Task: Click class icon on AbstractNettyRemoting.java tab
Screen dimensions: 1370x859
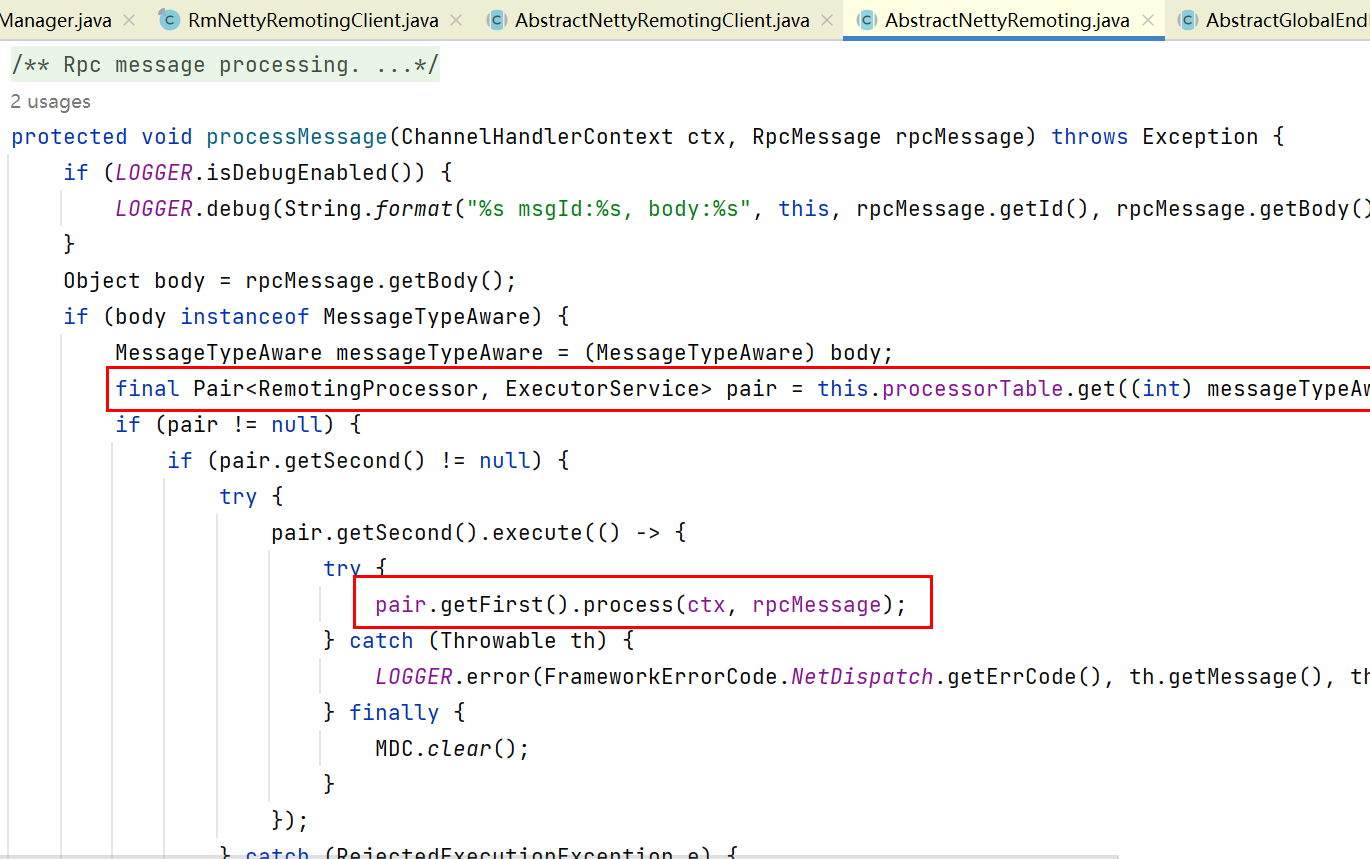Action: [866, 20]
